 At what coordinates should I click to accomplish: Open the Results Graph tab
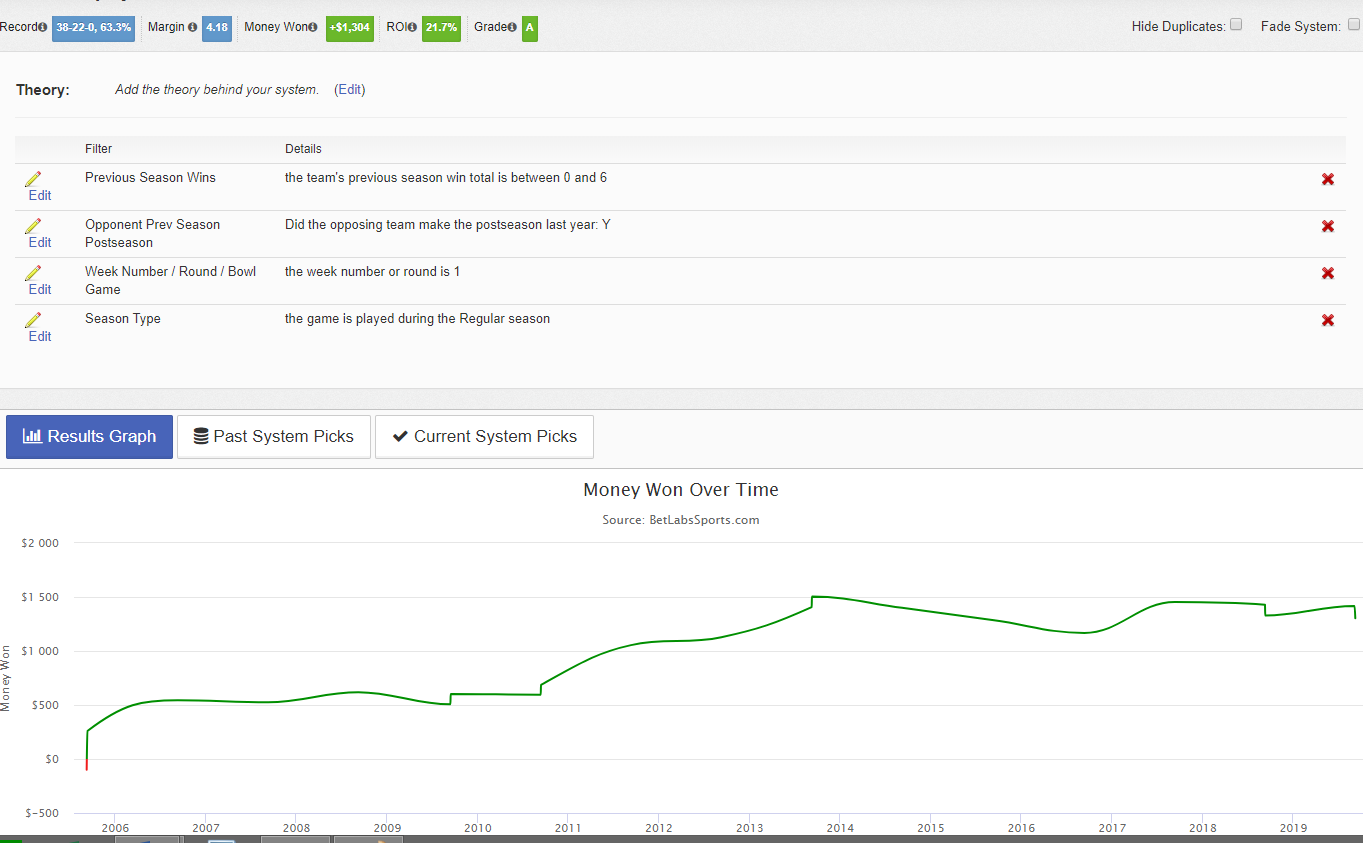[89, 437]
